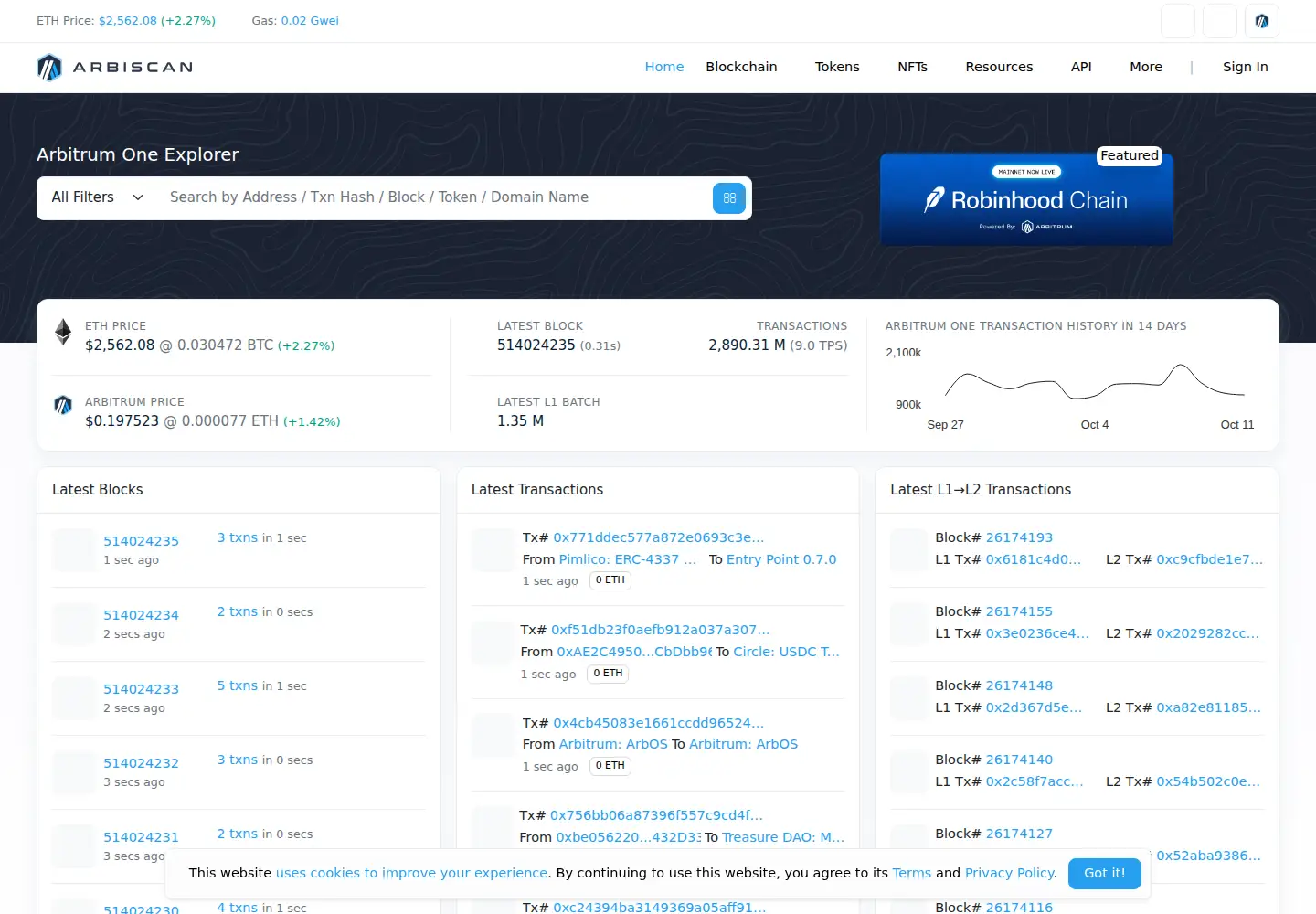The image size is (1316, 914).
Task: Open transaction 0x756bb06a87396f557c9cd4f...
Action: pos(656,815)
